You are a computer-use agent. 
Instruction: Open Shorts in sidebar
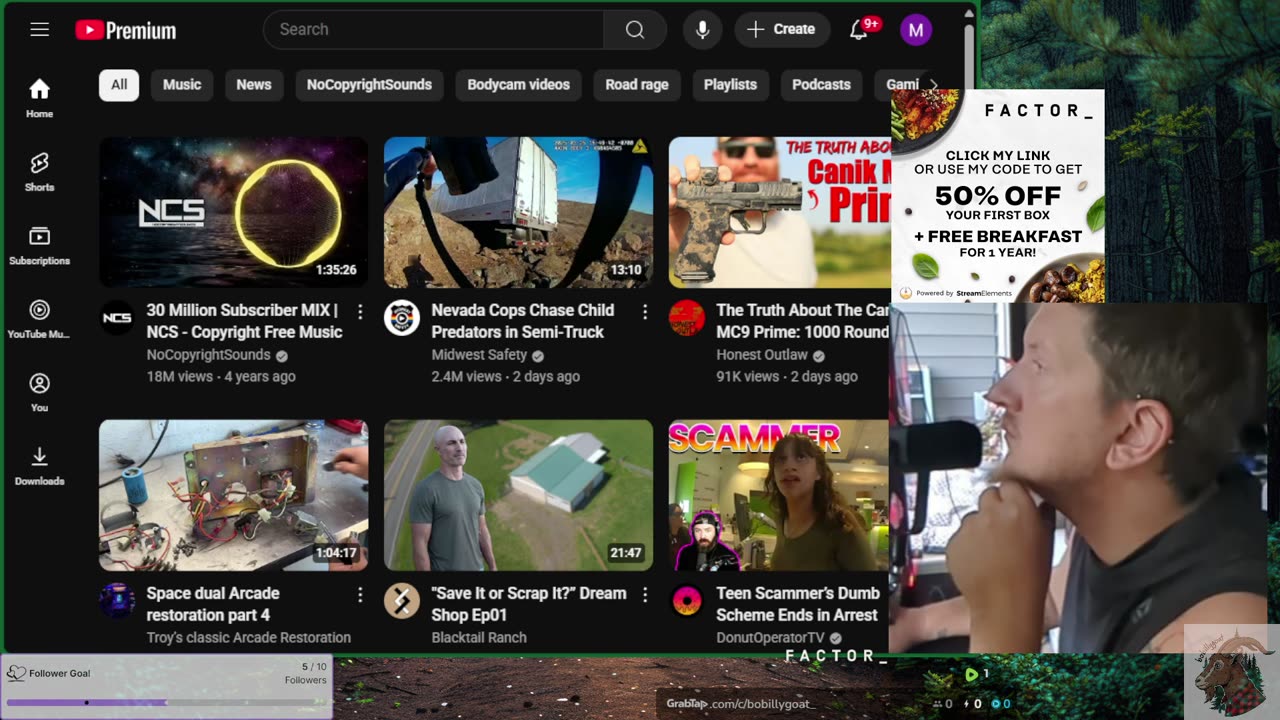coord(39,171)
